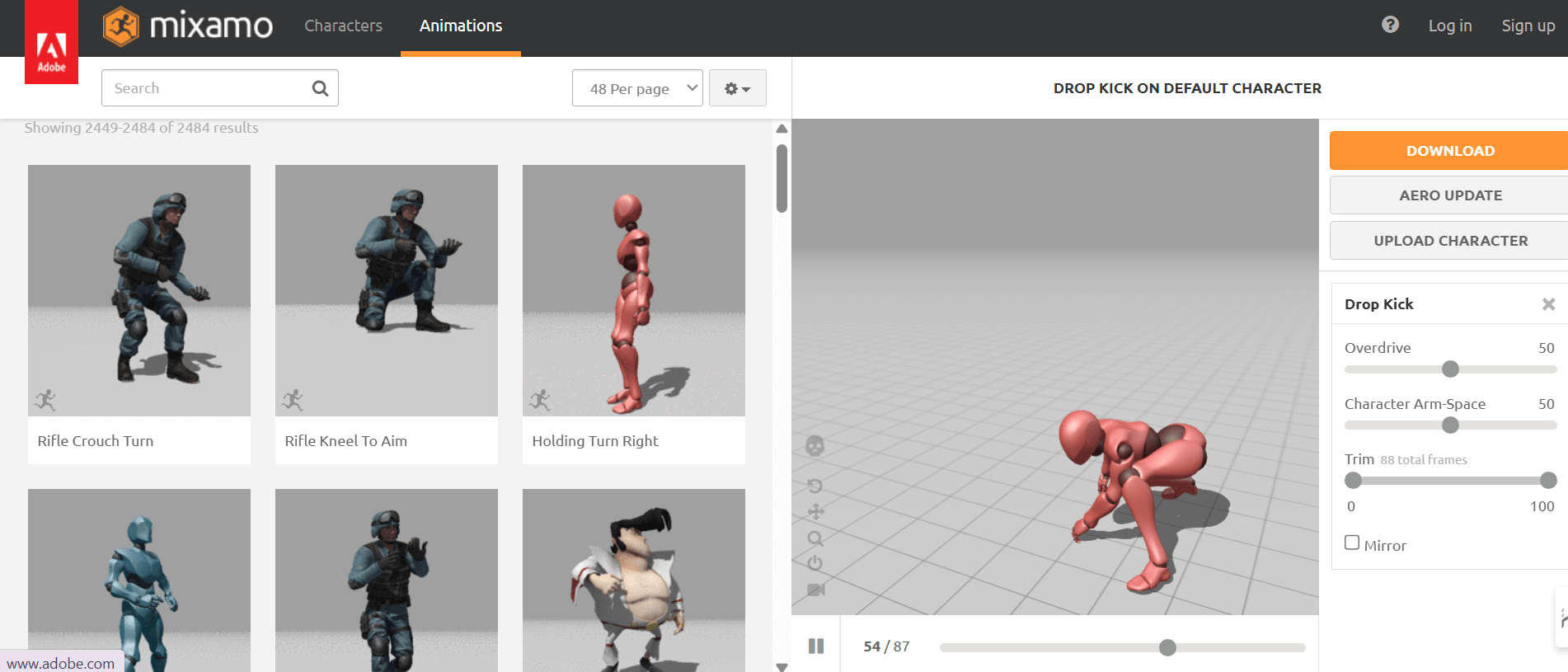The image size is (1568, 672).
Task: Click the search magnifier icon
Action: [320, 88]
